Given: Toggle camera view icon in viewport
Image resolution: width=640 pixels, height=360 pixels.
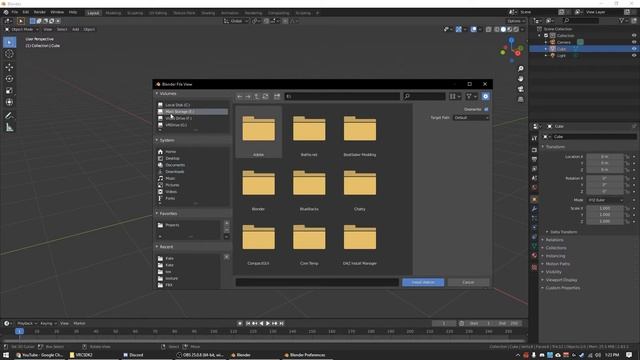Looking at the screenshot, I should [520, 89].
